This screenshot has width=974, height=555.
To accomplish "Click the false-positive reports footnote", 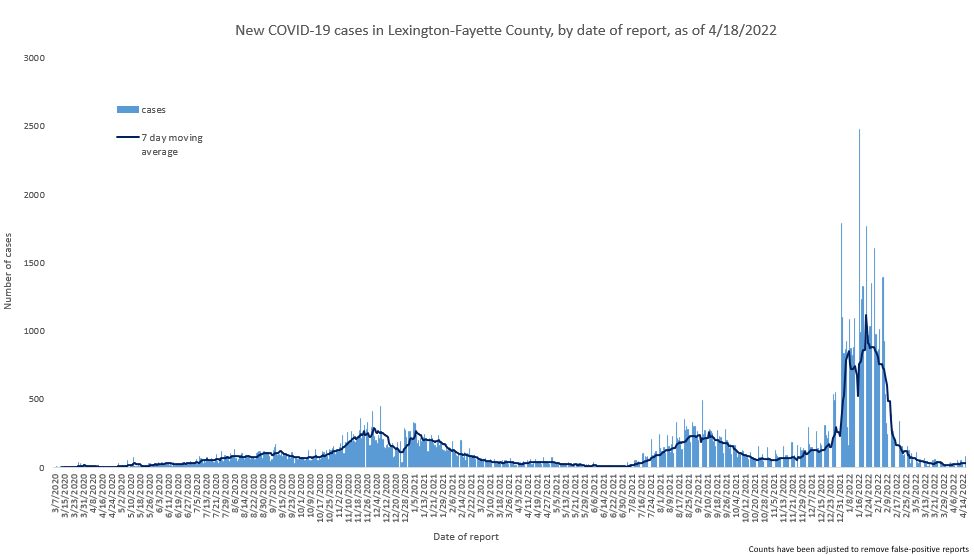I will [x=859, y=549].
